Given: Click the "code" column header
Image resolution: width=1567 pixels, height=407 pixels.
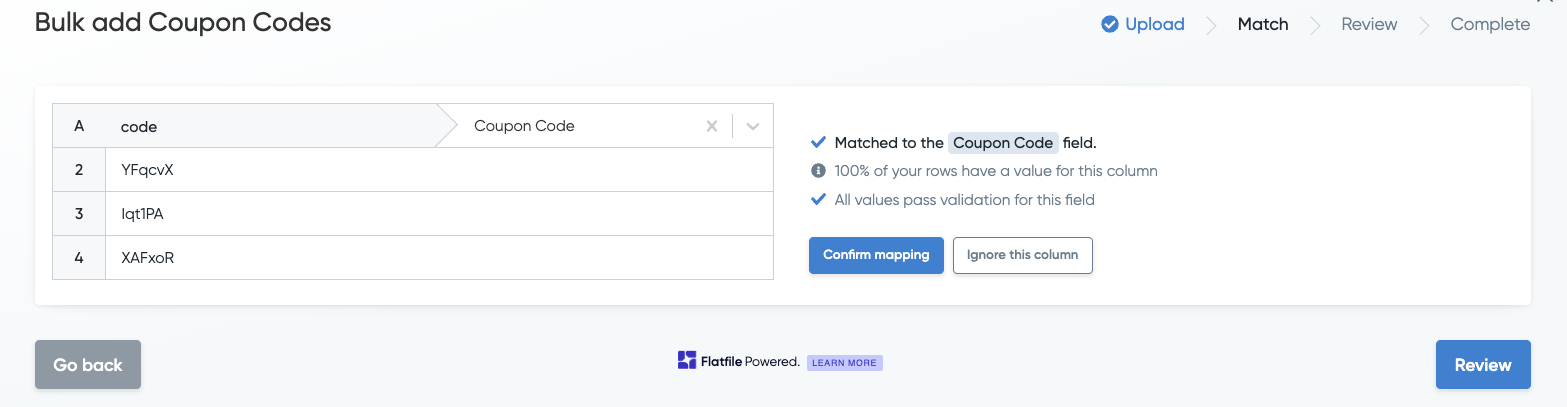Looking at the screenshot, I should pos(139,127).
